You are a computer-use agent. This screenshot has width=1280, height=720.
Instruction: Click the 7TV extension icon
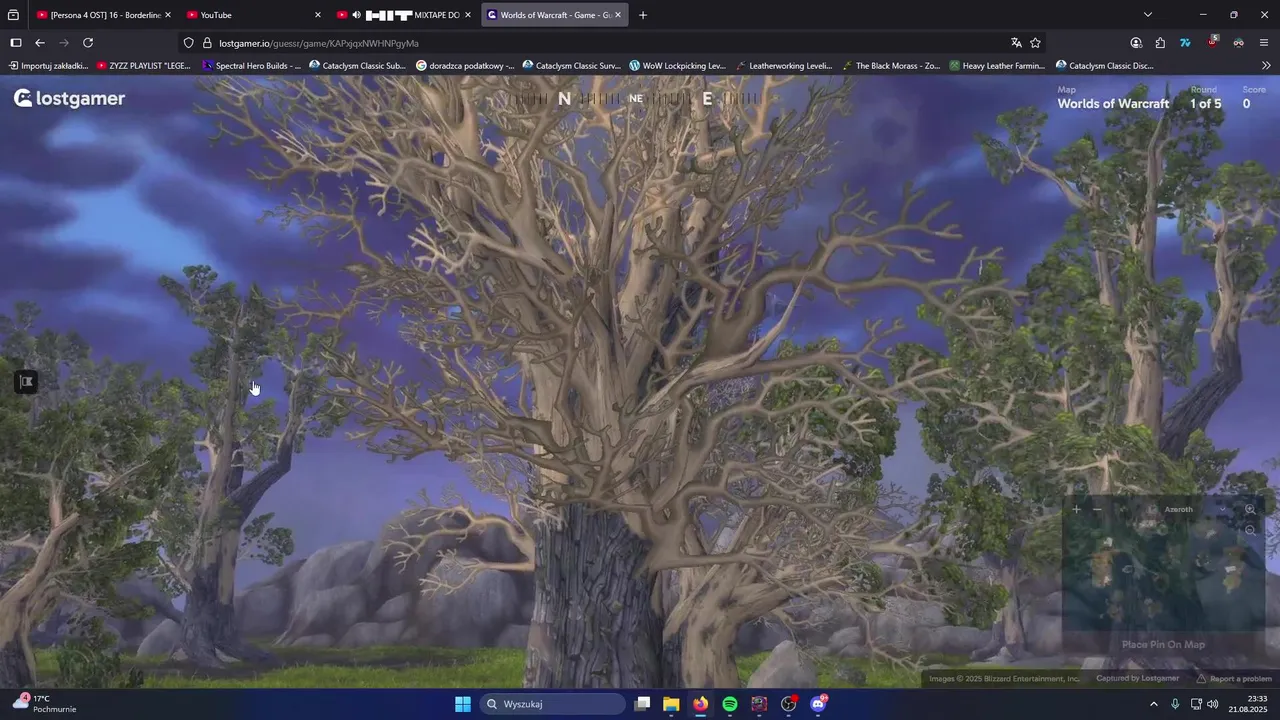[1185, 43]
